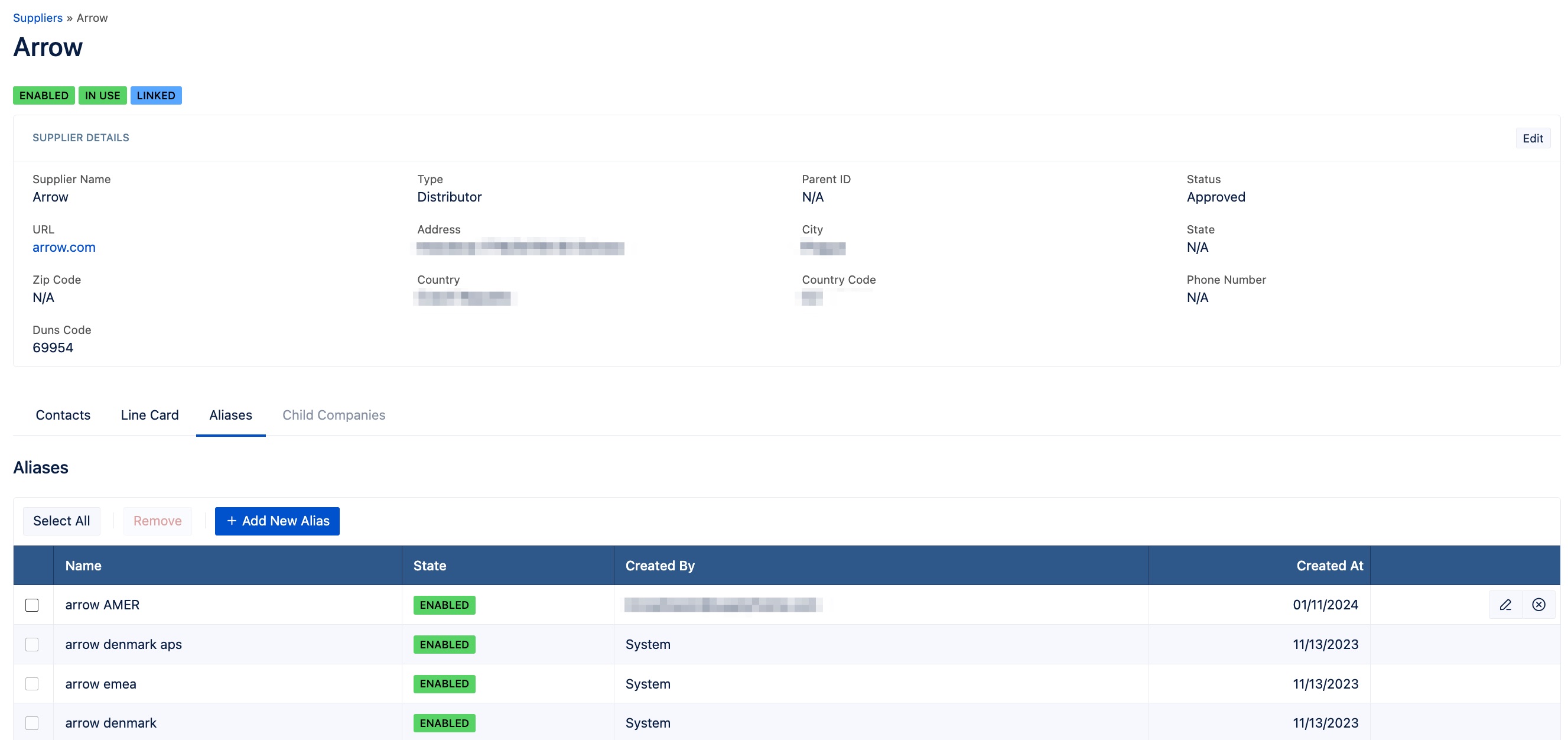Go back via Suppliers breadcrumb link
This screenshot has height=740, width=1568.
tap(38, 18)
